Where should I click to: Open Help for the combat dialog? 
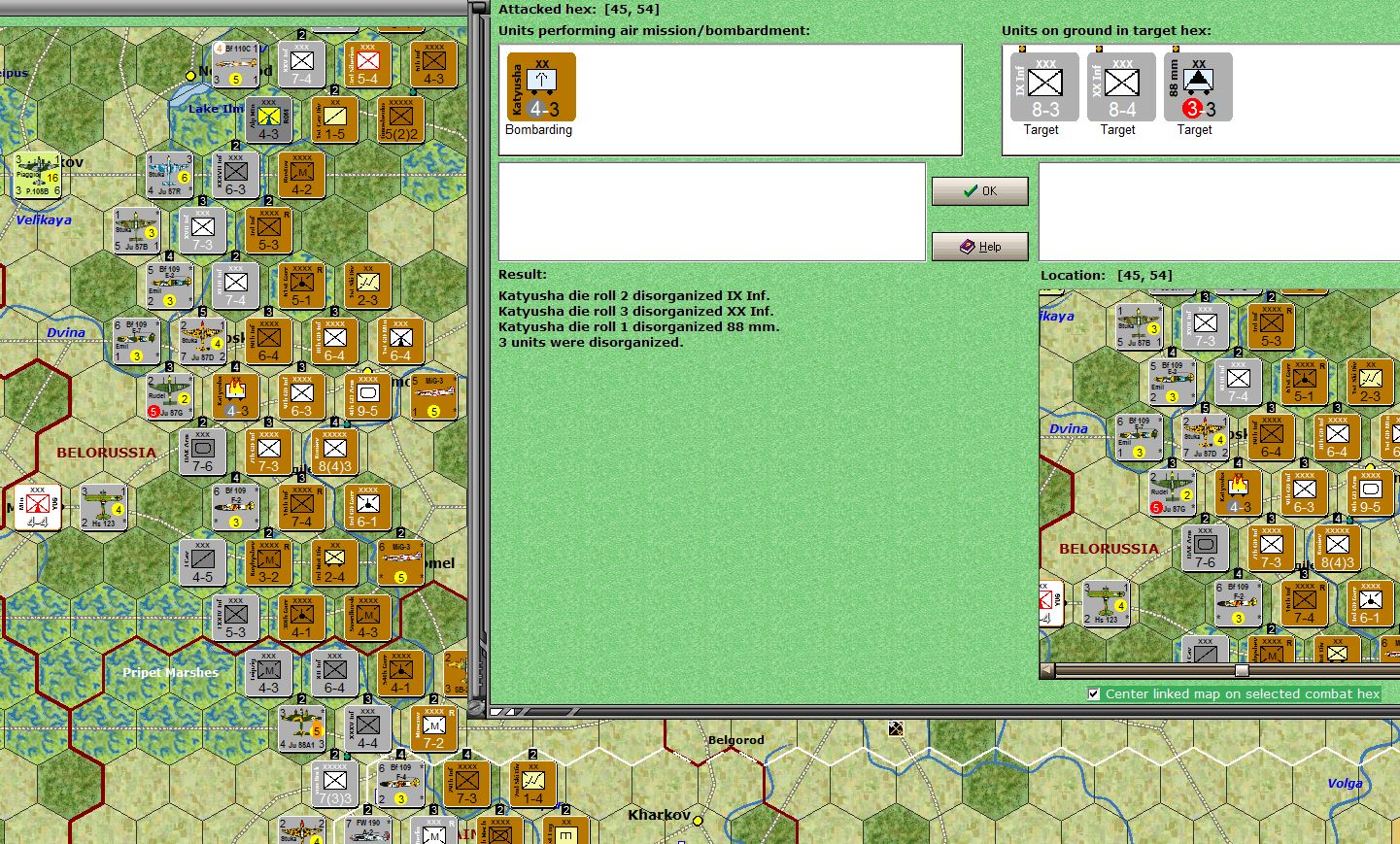coord(979,247)
